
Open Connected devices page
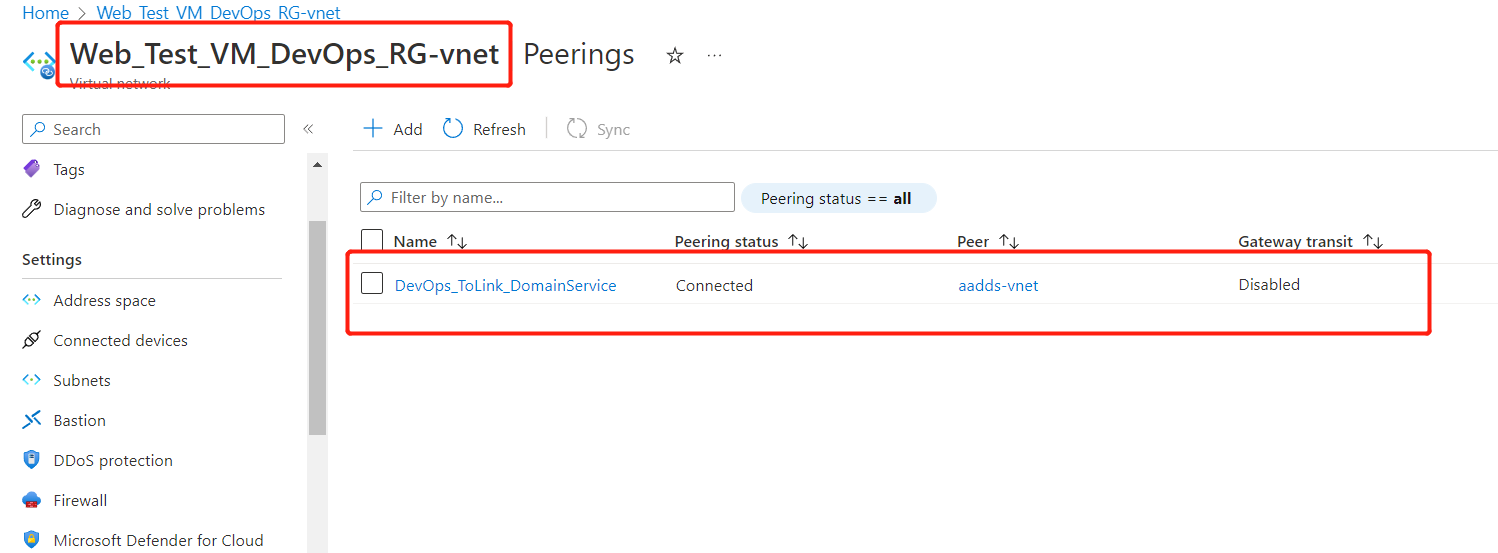pos(120,340)
